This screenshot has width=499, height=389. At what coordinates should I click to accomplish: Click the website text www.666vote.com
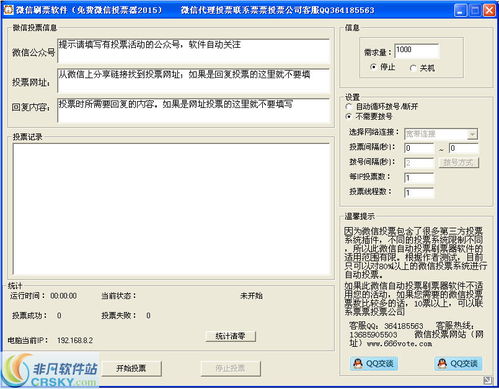(x=399, y=344)
